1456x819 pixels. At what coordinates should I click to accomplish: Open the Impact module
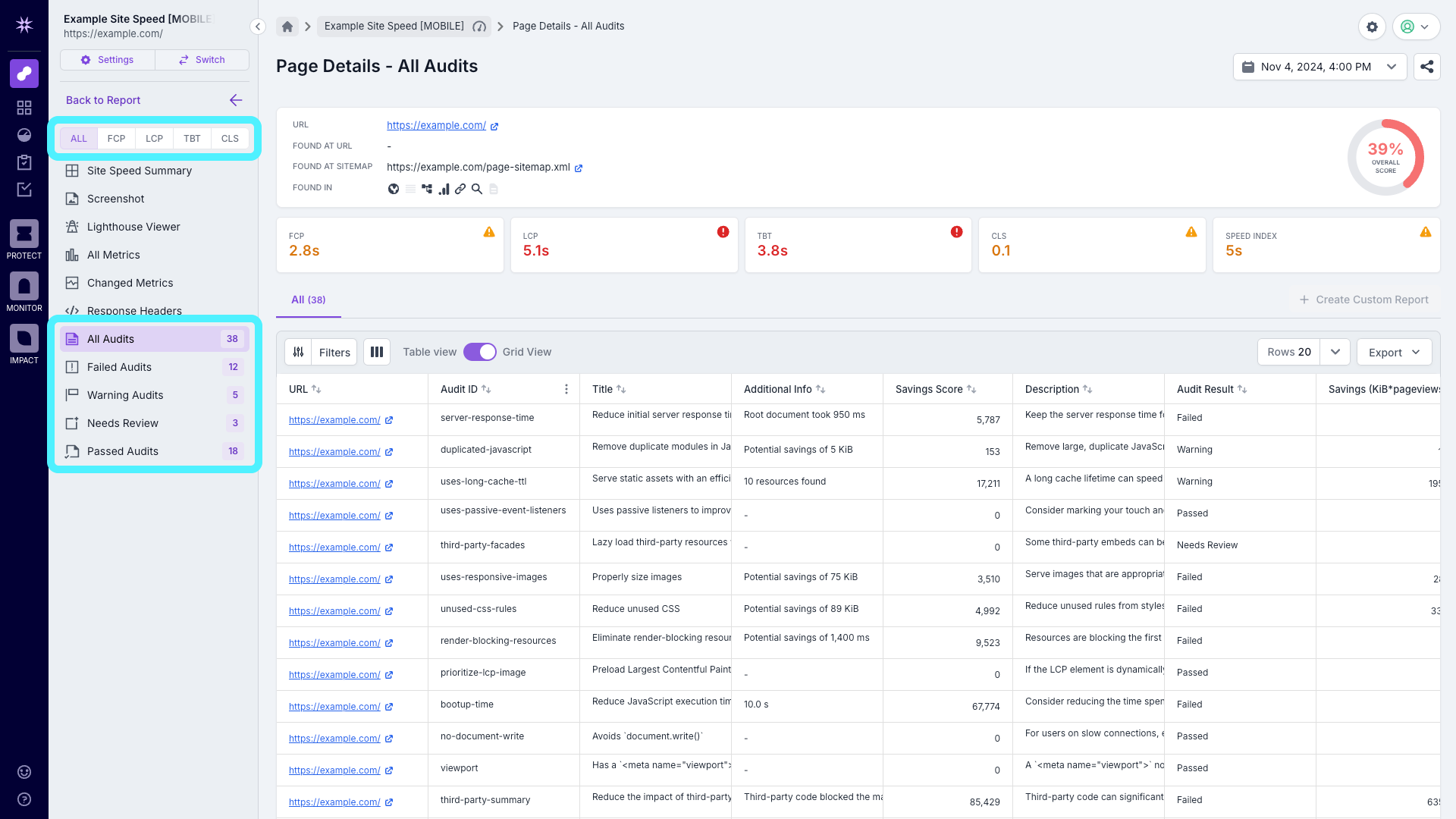pyautogui.click(x=24, y=344)
